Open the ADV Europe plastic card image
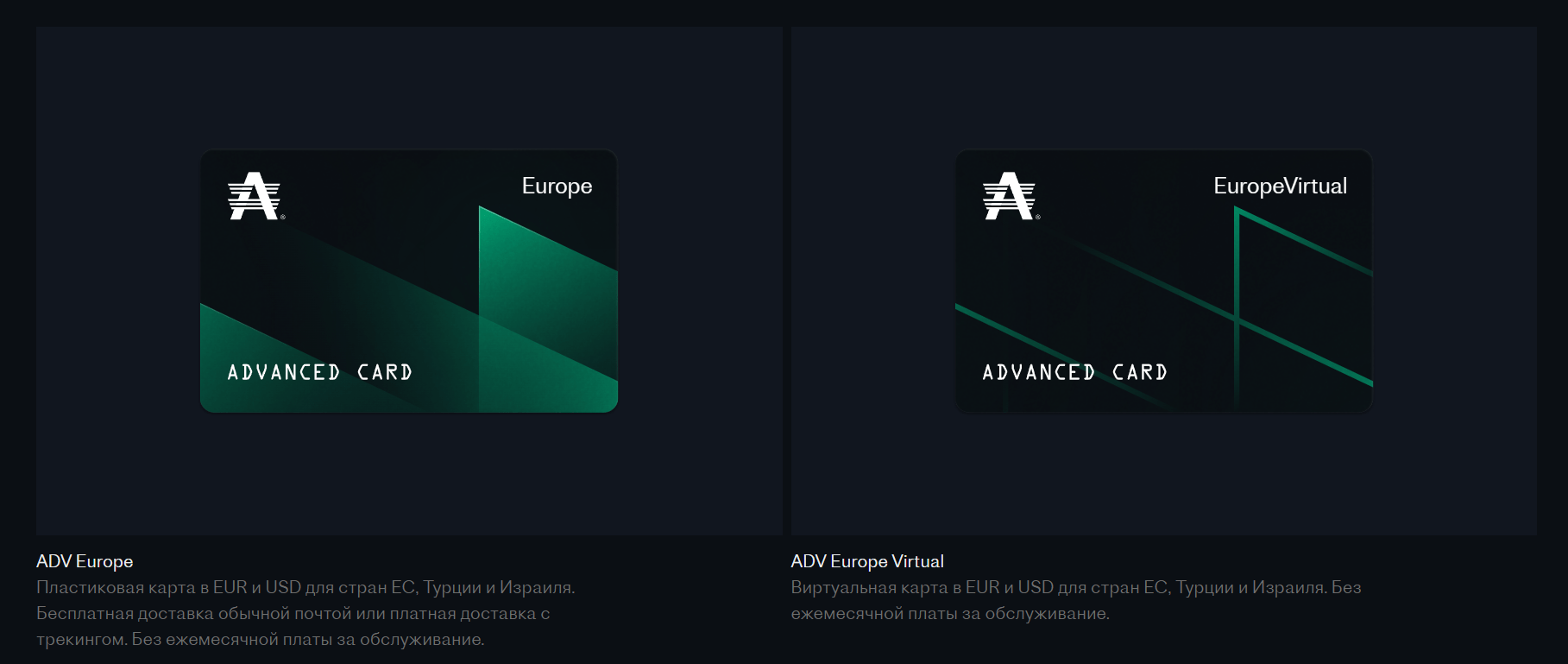The image size is (1568, 664). 409,281
